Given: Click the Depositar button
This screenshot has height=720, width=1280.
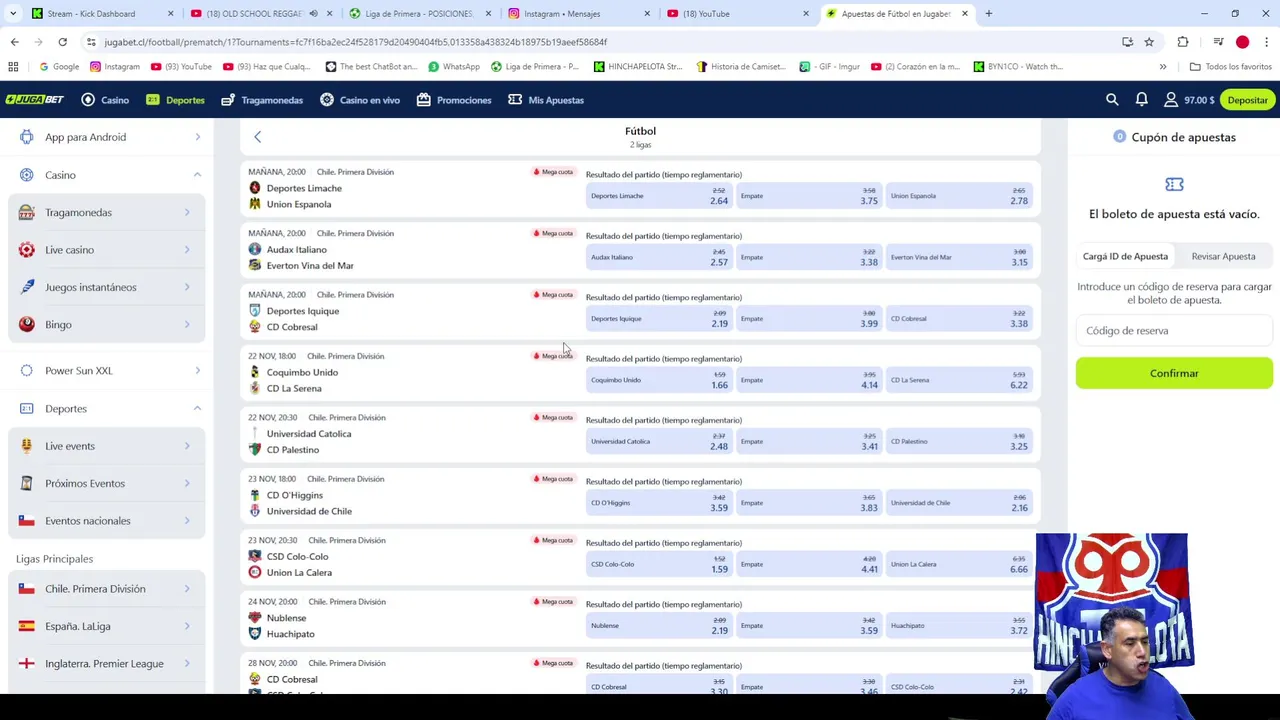Looking at the screenshot, I should point(1247,100).
